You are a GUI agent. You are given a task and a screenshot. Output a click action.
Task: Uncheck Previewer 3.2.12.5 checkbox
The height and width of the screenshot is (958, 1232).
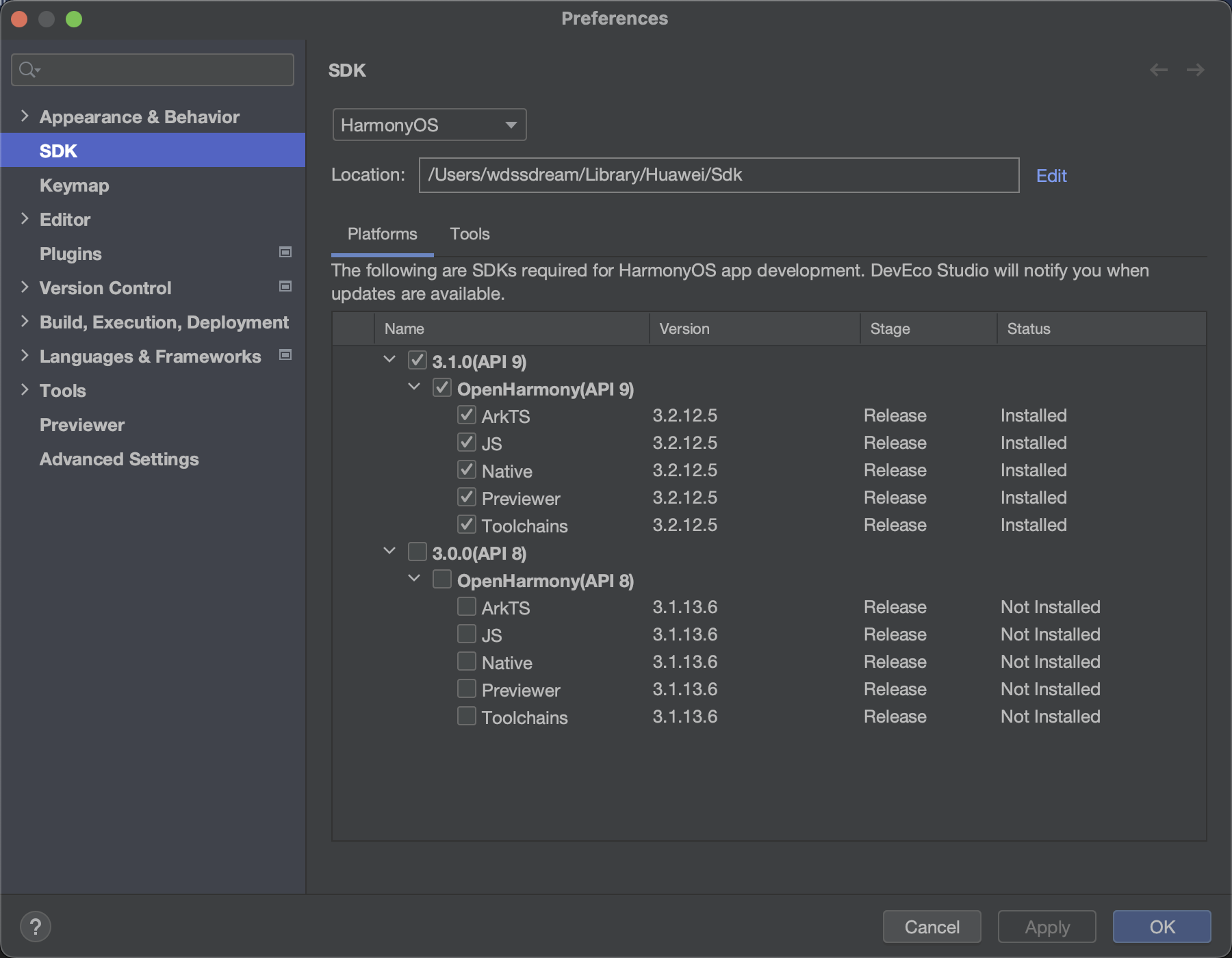[x=467, y=497]
